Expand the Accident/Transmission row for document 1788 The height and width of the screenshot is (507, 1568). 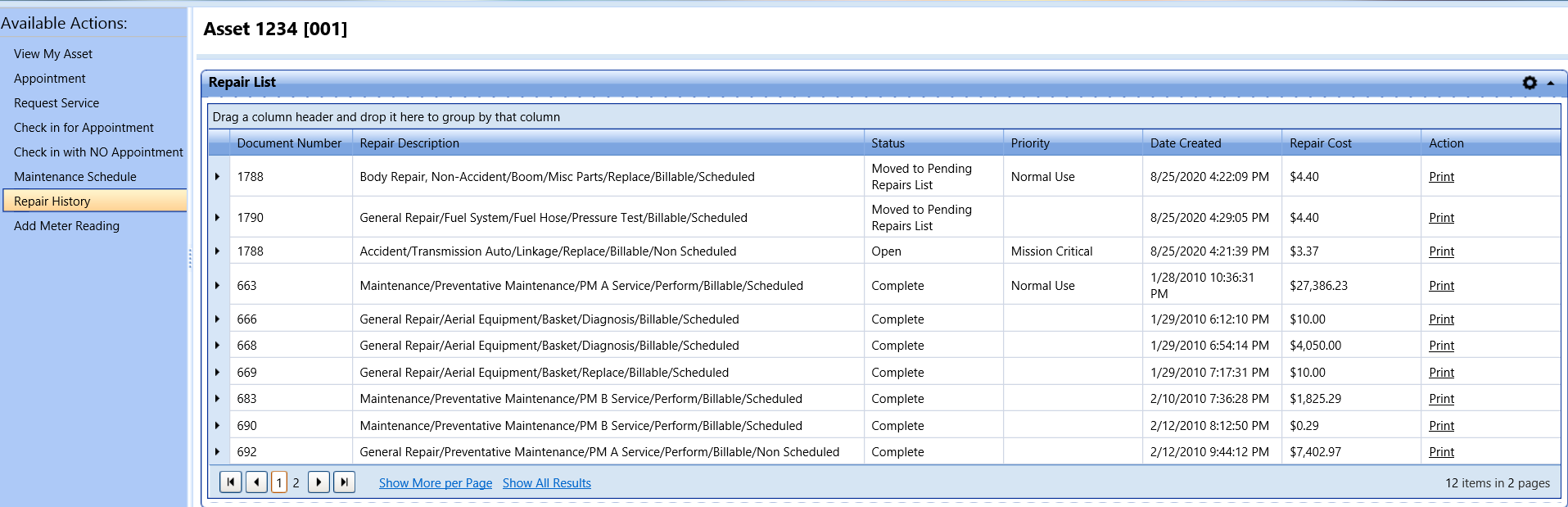tap(218, 251)
